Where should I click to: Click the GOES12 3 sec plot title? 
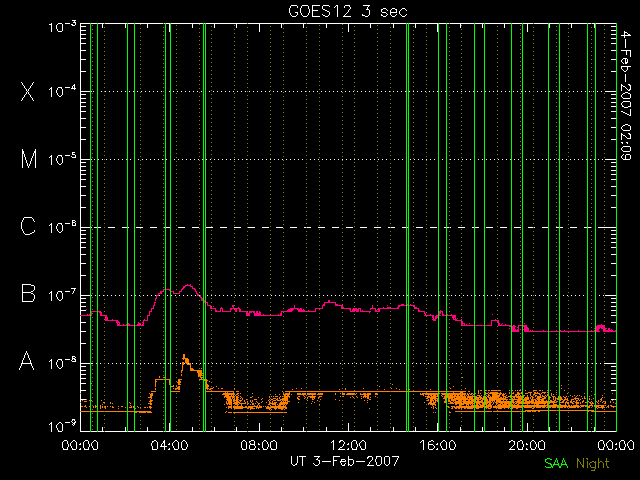tap(348, 11)
